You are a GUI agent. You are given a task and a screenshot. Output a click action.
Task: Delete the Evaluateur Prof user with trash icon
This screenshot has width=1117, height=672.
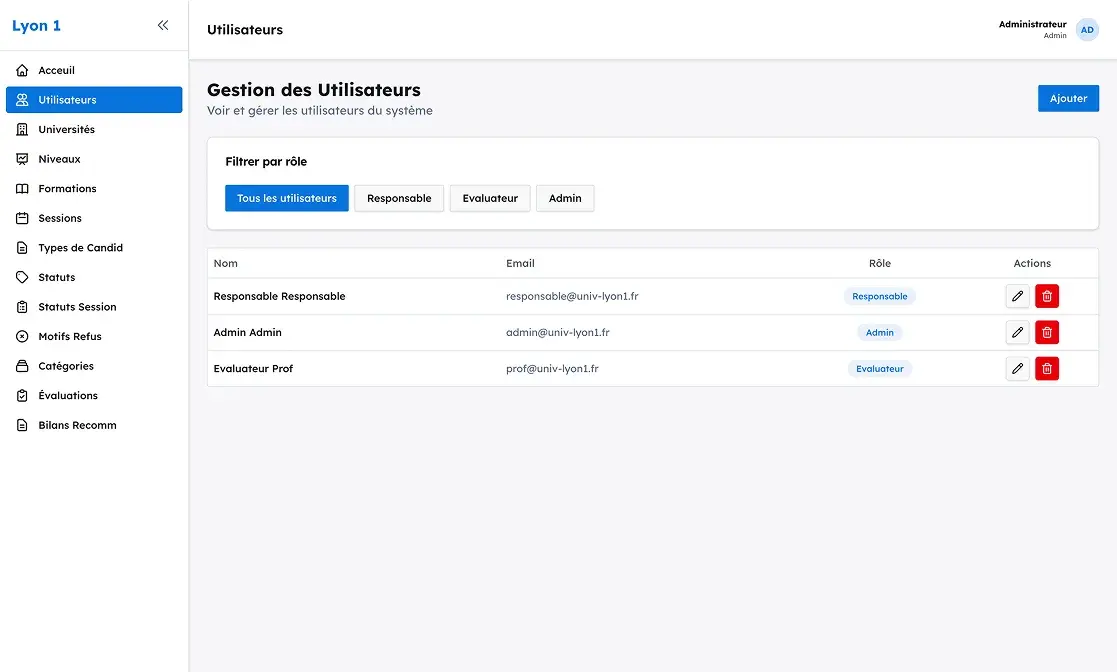pyautogui.click(x=1047, y=368)
